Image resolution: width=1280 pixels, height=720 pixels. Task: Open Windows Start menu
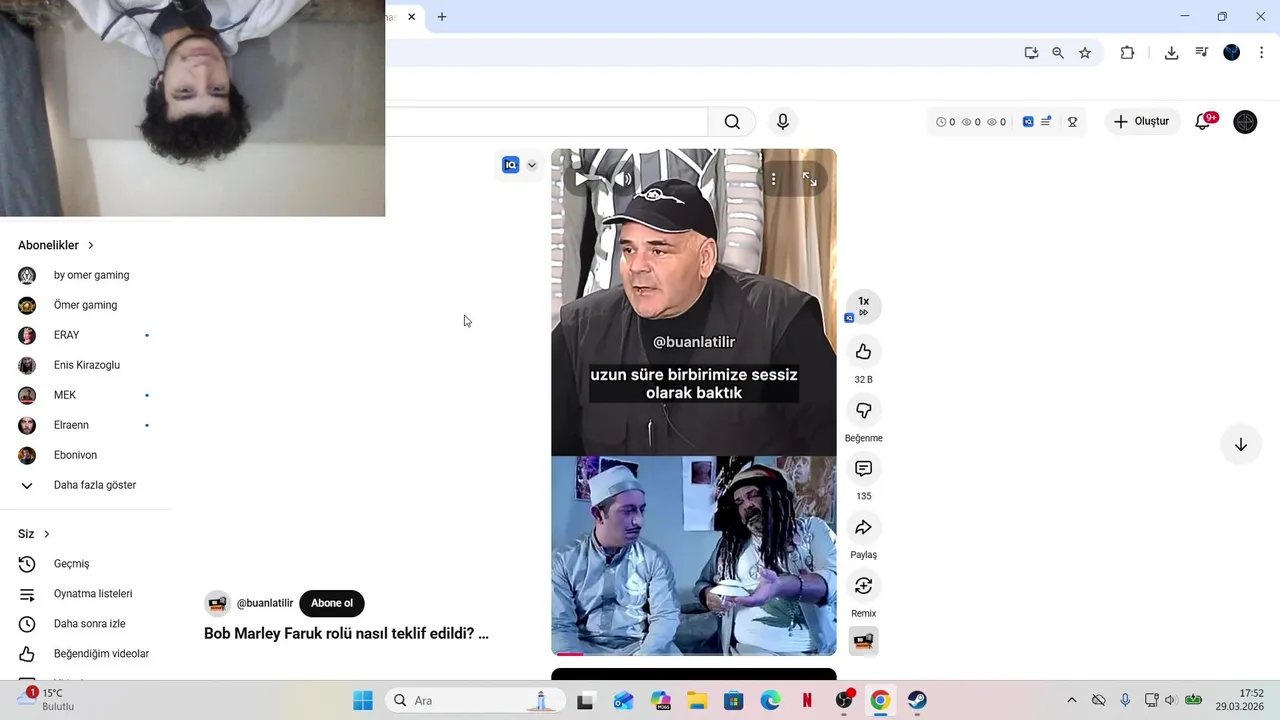pos(363,701)
